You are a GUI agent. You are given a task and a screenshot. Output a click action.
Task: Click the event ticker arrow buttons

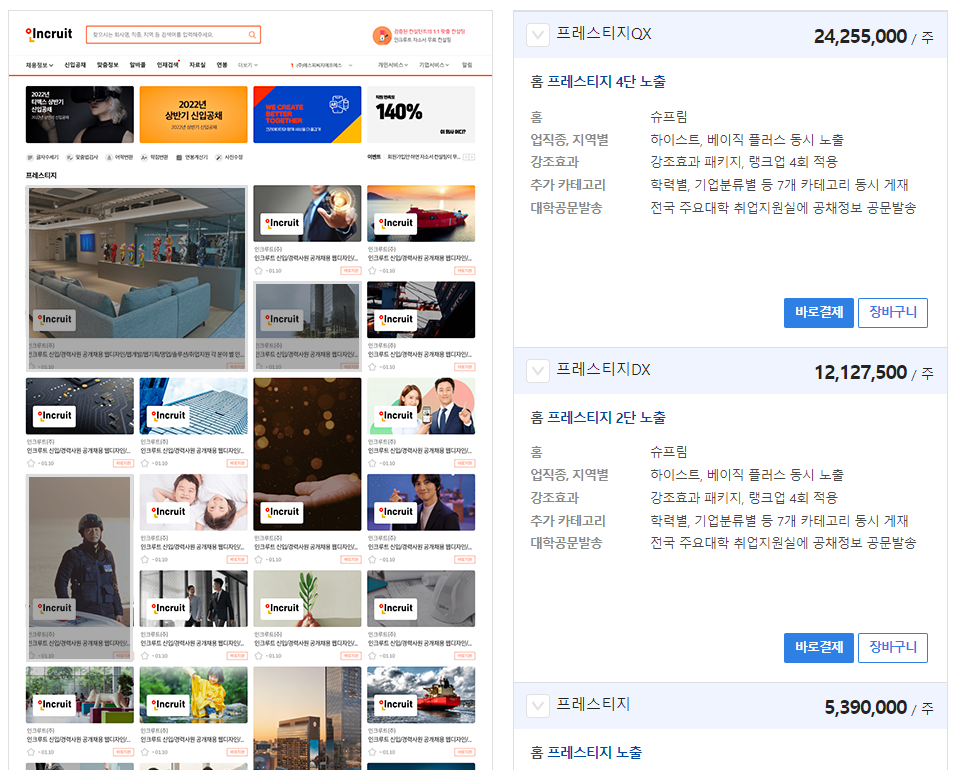point(469,157)
